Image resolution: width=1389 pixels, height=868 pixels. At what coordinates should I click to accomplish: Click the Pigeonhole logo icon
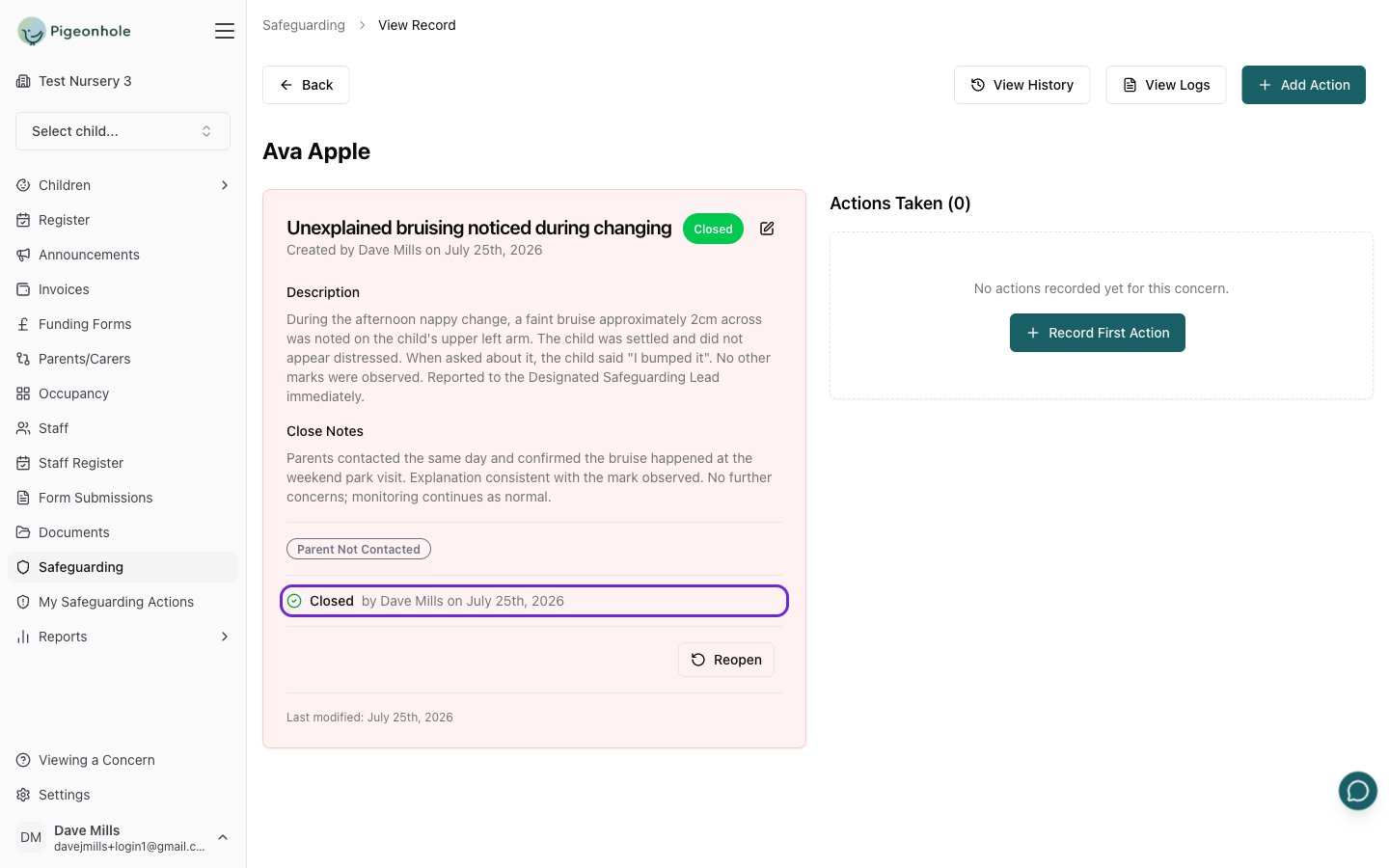[32, 31]
